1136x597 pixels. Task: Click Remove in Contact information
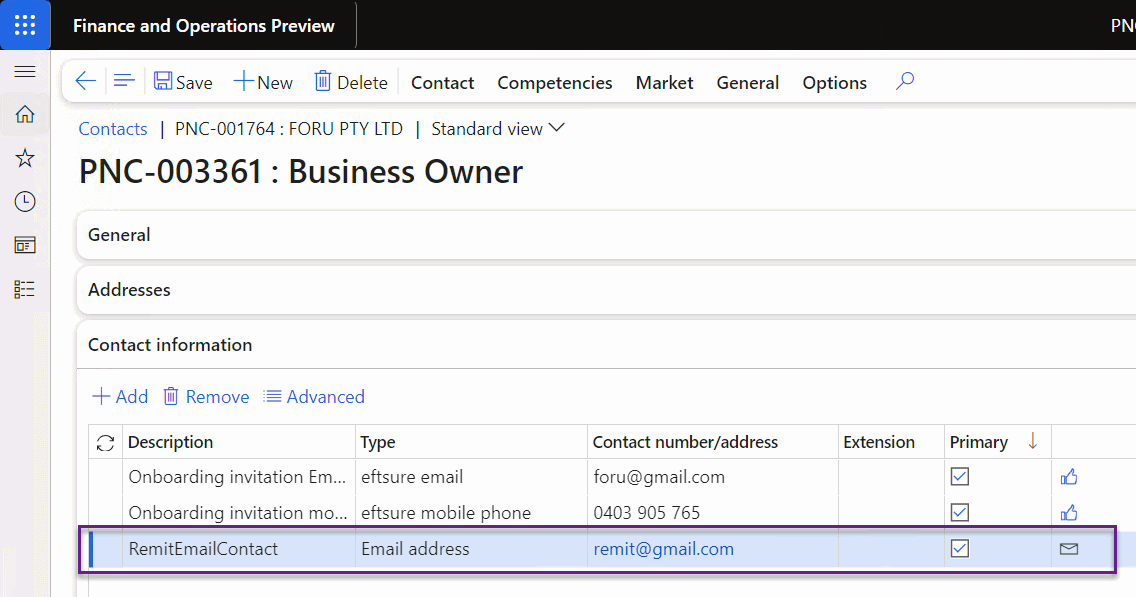click(206, 396)
